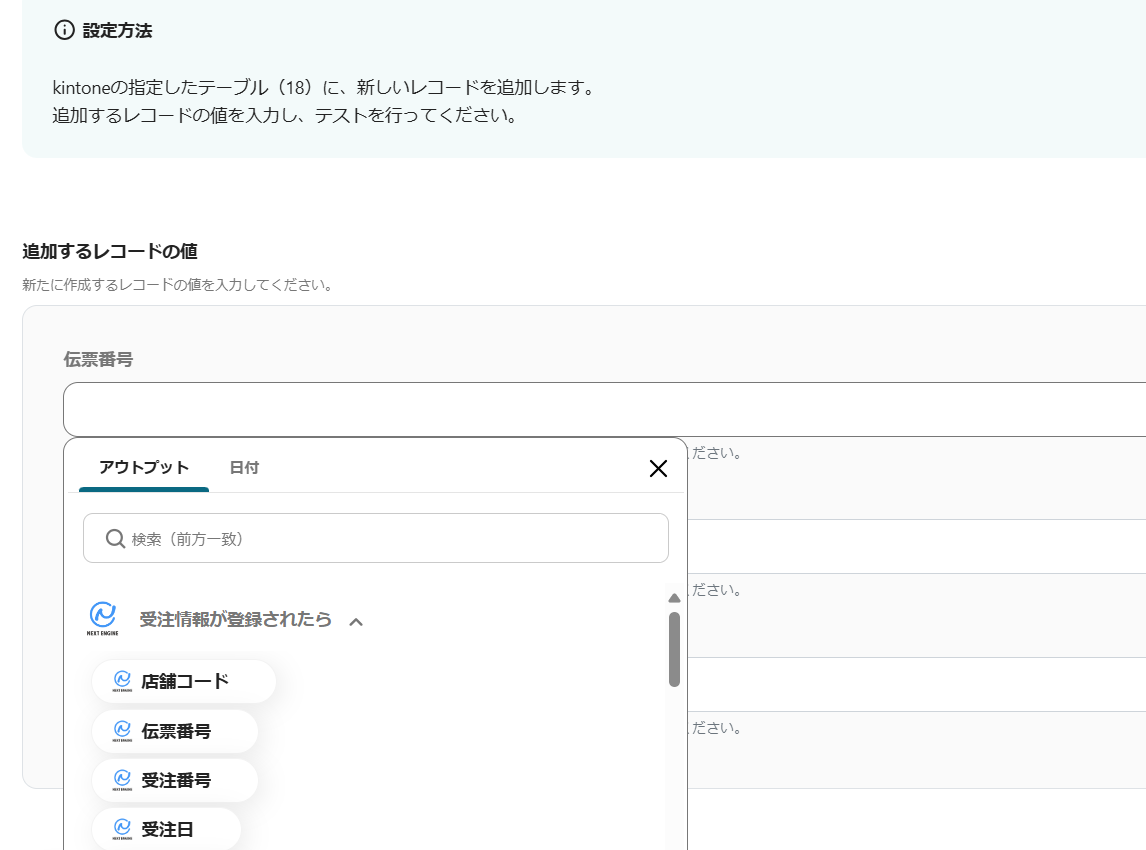Click the info icon beside 設定方法
This screenshot has width=1146, height=850.
[64, 30]
